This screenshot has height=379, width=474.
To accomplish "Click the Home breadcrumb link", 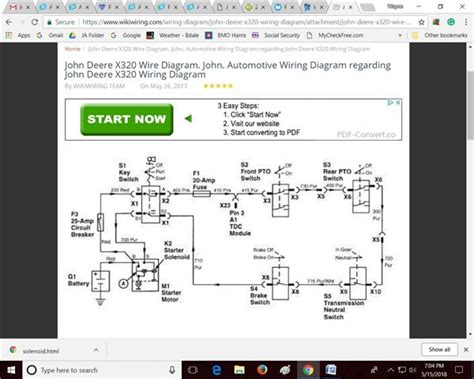I will [x=72, y=49].
